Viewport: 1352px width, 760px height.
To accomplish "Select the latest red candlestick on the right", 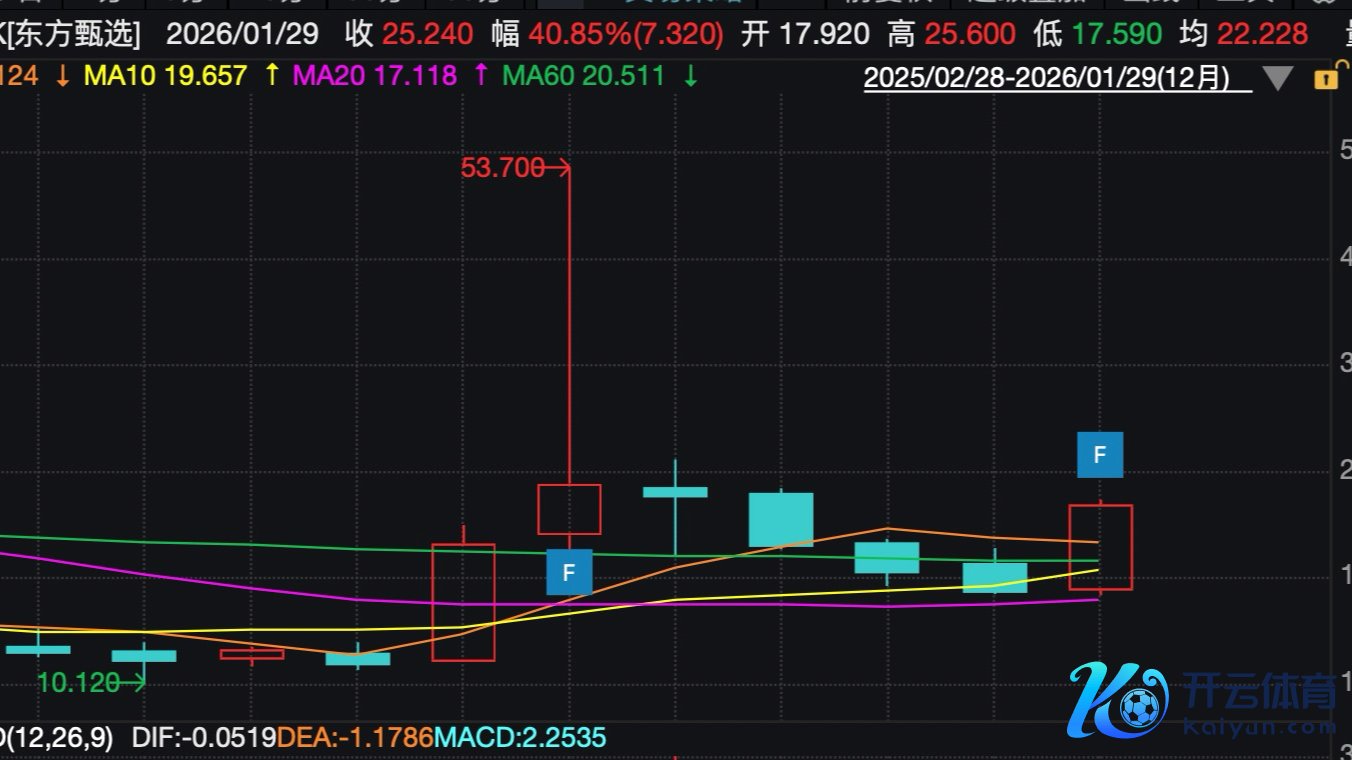I will pyautogui.click(x=1100, y=547).
